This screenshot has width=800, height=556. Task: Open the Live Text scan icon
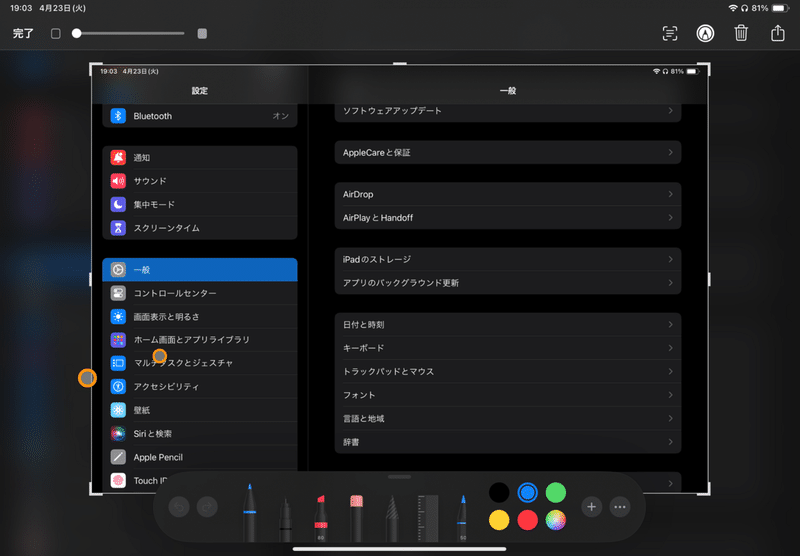(670, 34)
